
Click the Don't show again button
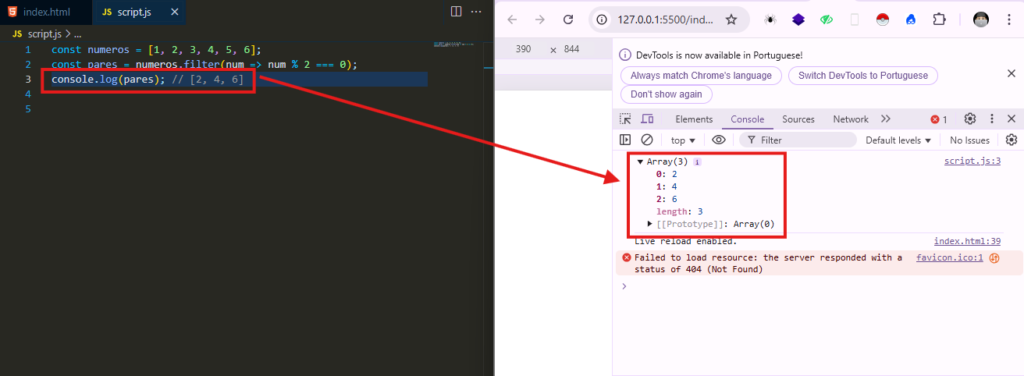666,94
